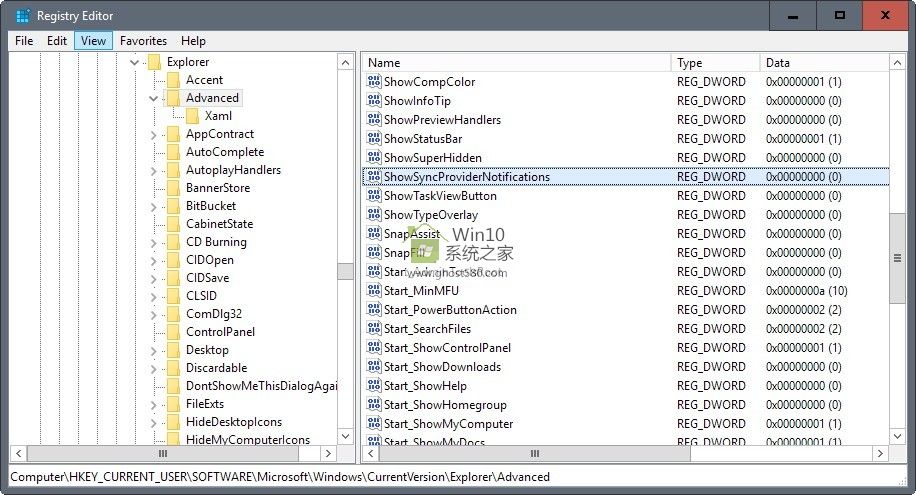The height and width of the screenshot is (495, 916).
Task: Expand the AppContract key
Action: coord(154,134)
